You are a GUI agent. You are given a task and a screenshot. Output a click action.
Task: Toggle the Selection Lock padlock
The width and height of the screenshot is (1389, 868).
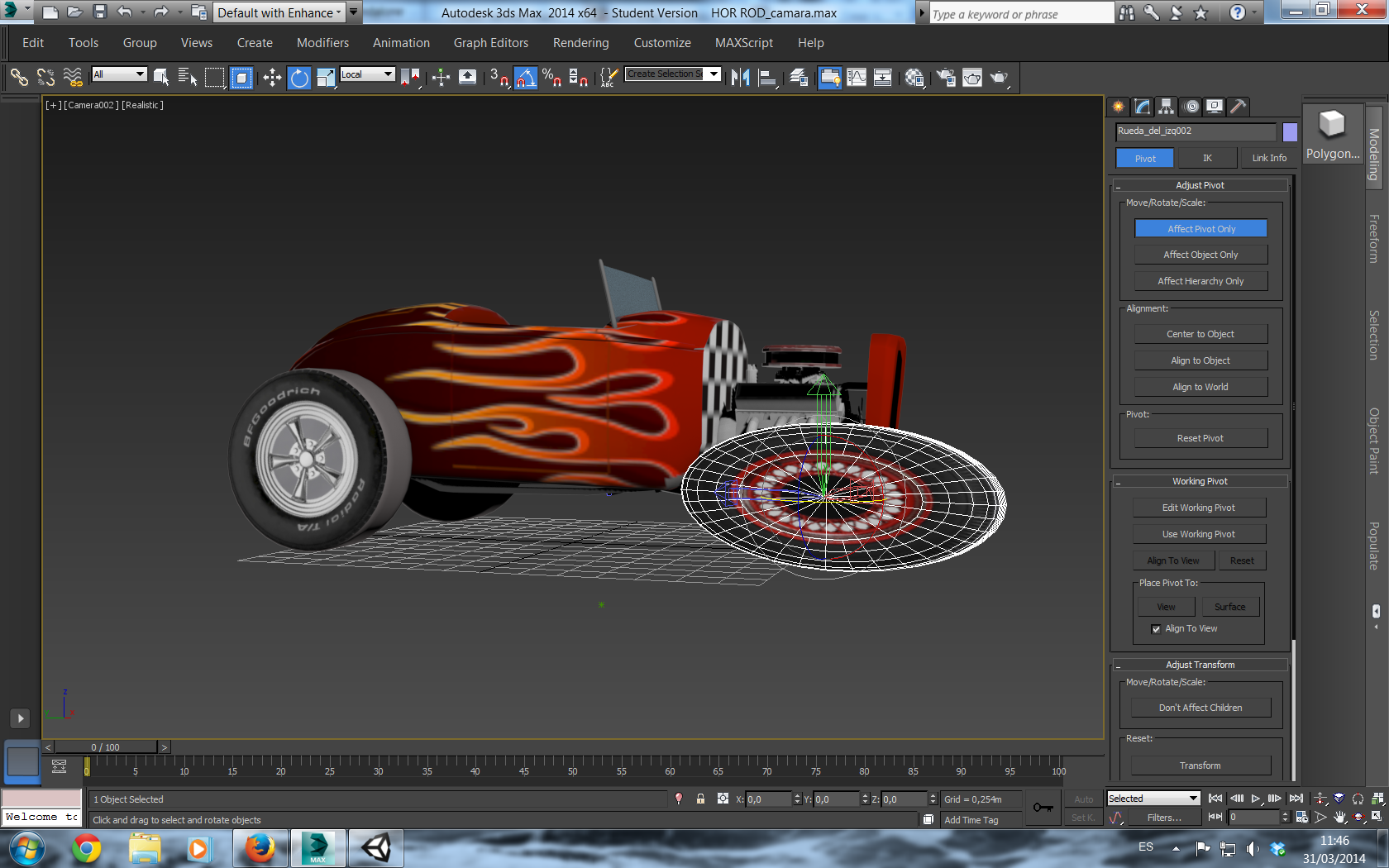point(700,799)
